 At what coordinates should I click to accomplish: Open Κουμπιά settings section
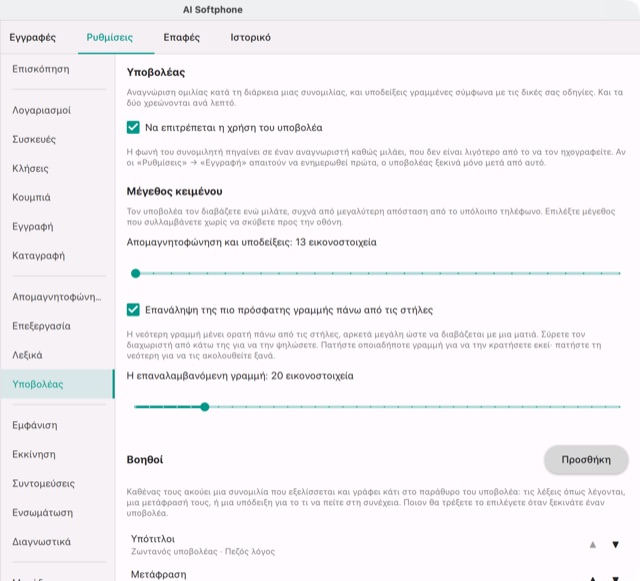coord(57,197)
